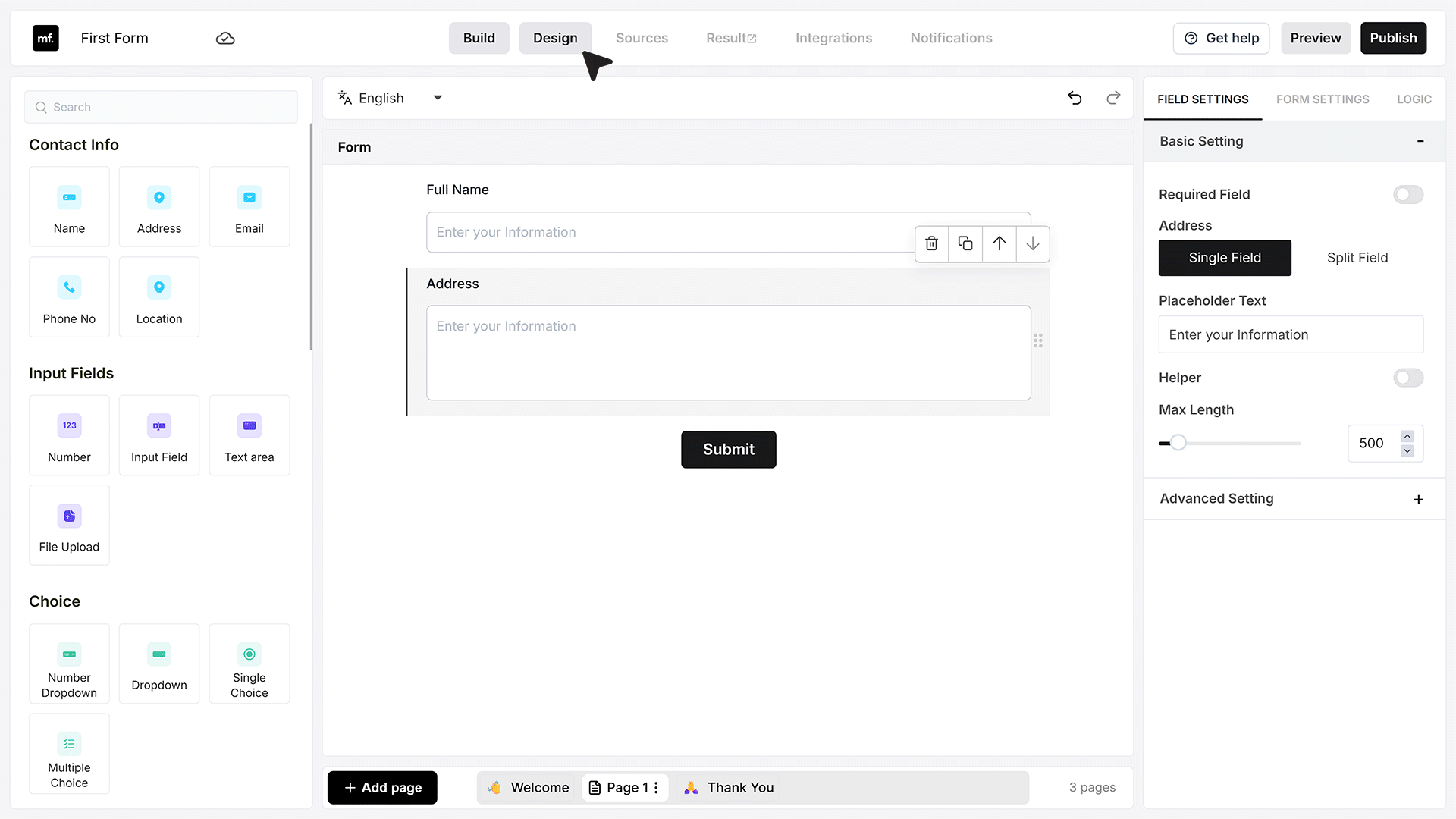The width and height of the screenshot is (1456, 819).
Task: Increase Max Length with up stepper
Action: point(1407,436)
